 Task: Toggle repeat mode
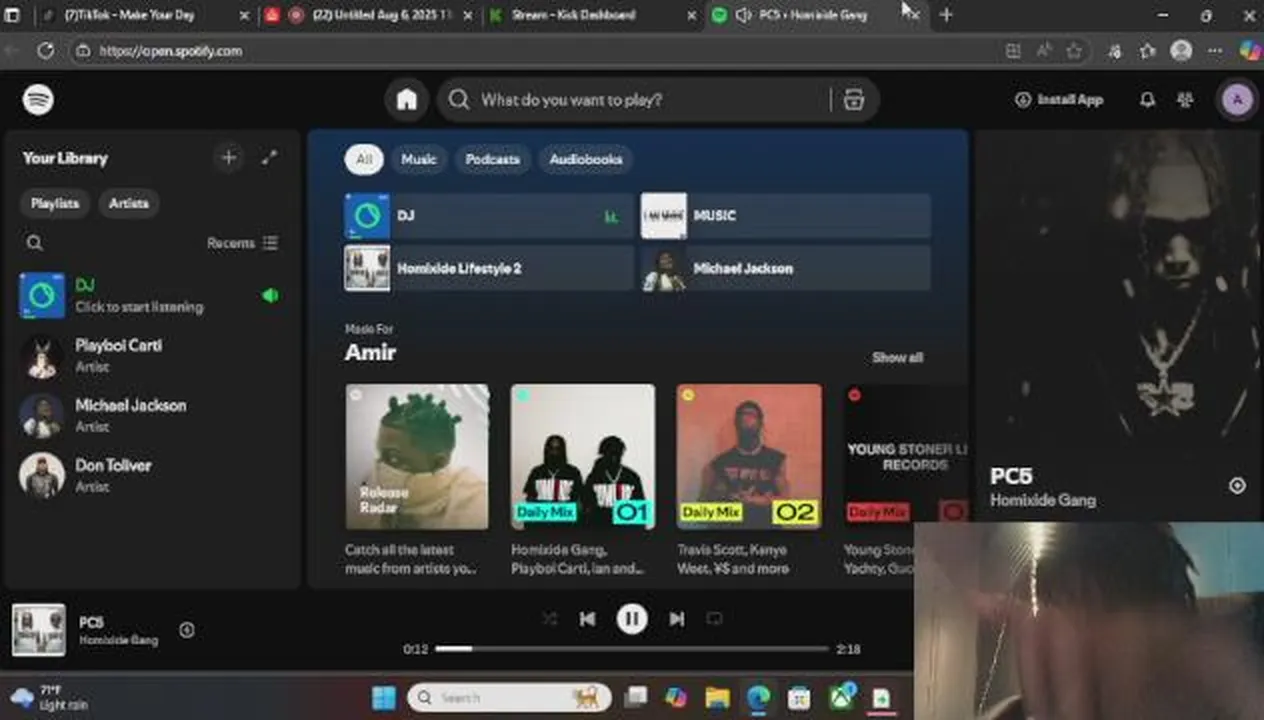coord(714,619)
